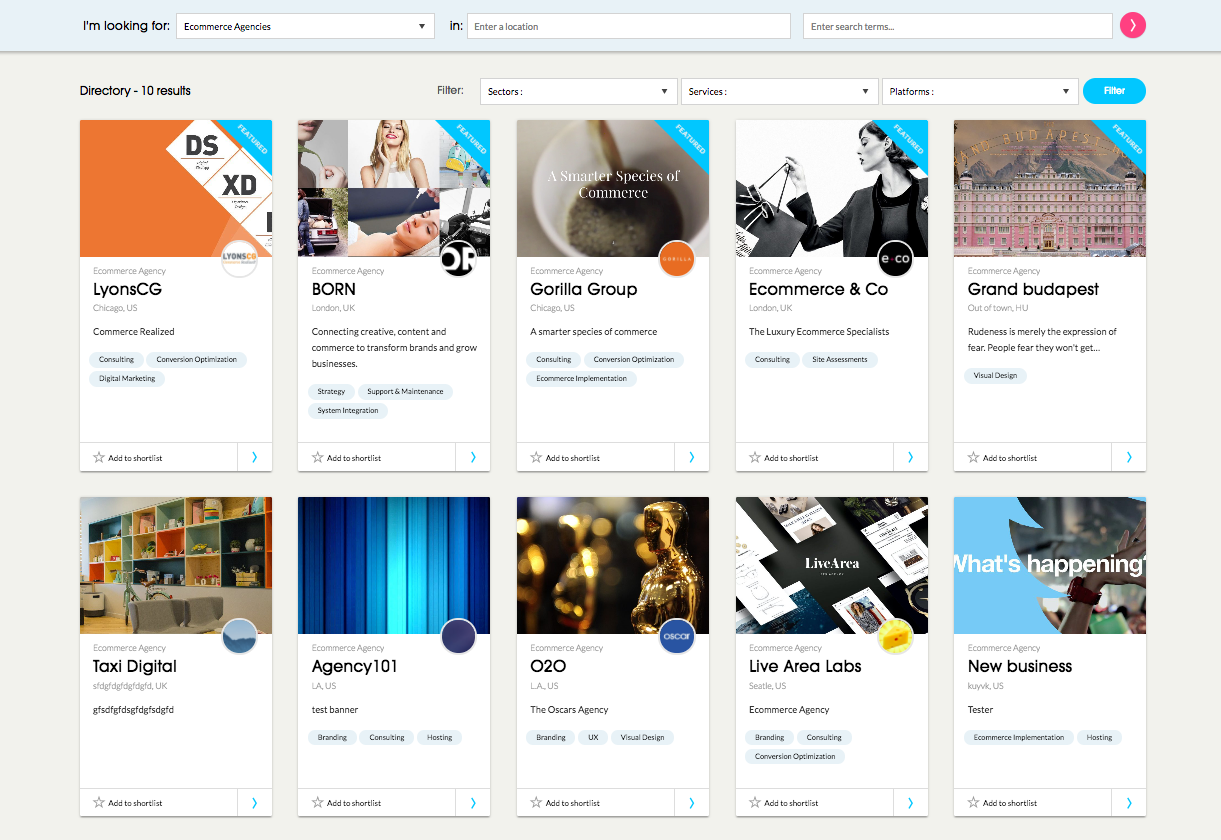The height and width of the screenshot is (840, 1221).
Task: Expand the Sectors filter dropdown
Action: pos(578,91)
